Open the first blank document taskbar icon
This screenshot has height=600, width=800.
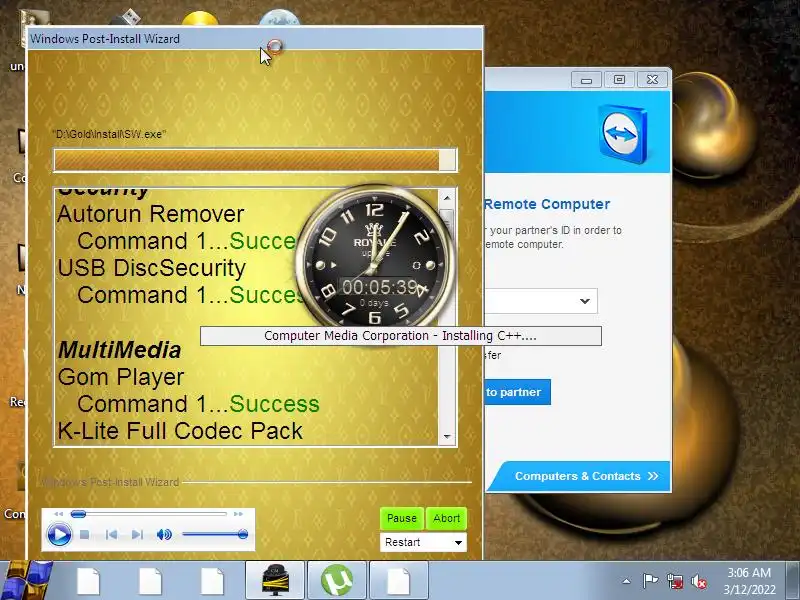89,581
